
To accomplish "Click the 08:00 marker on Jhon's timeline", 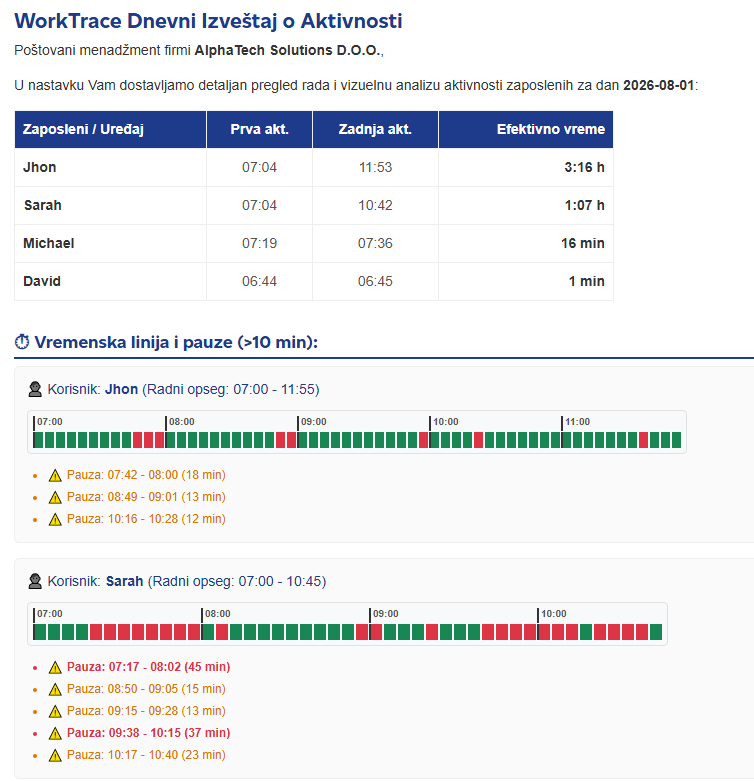I will (181, 422).
